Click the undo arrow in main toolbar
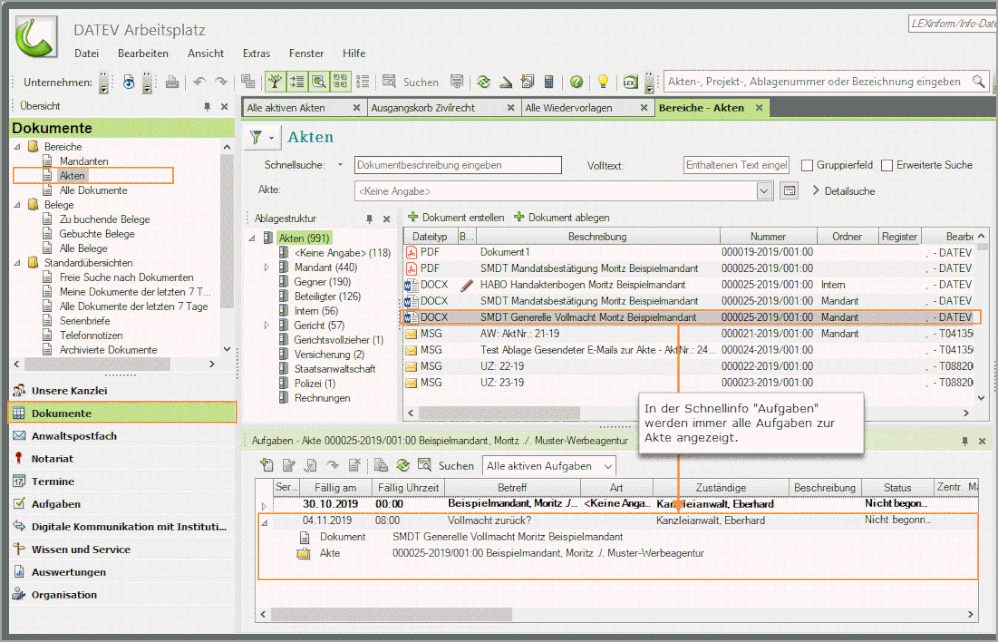The height and width of the screenshot is (642, 998). [200, 82]
